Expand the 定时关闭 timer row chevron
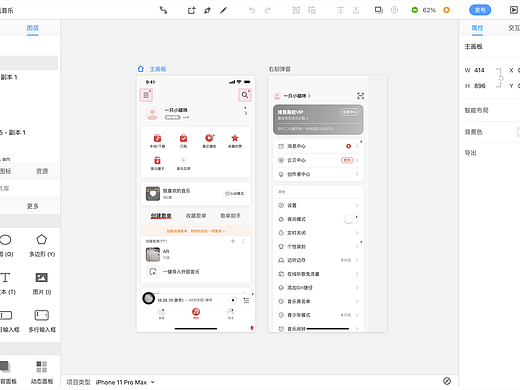The image size is (520, 390). [x=357, y=233]
